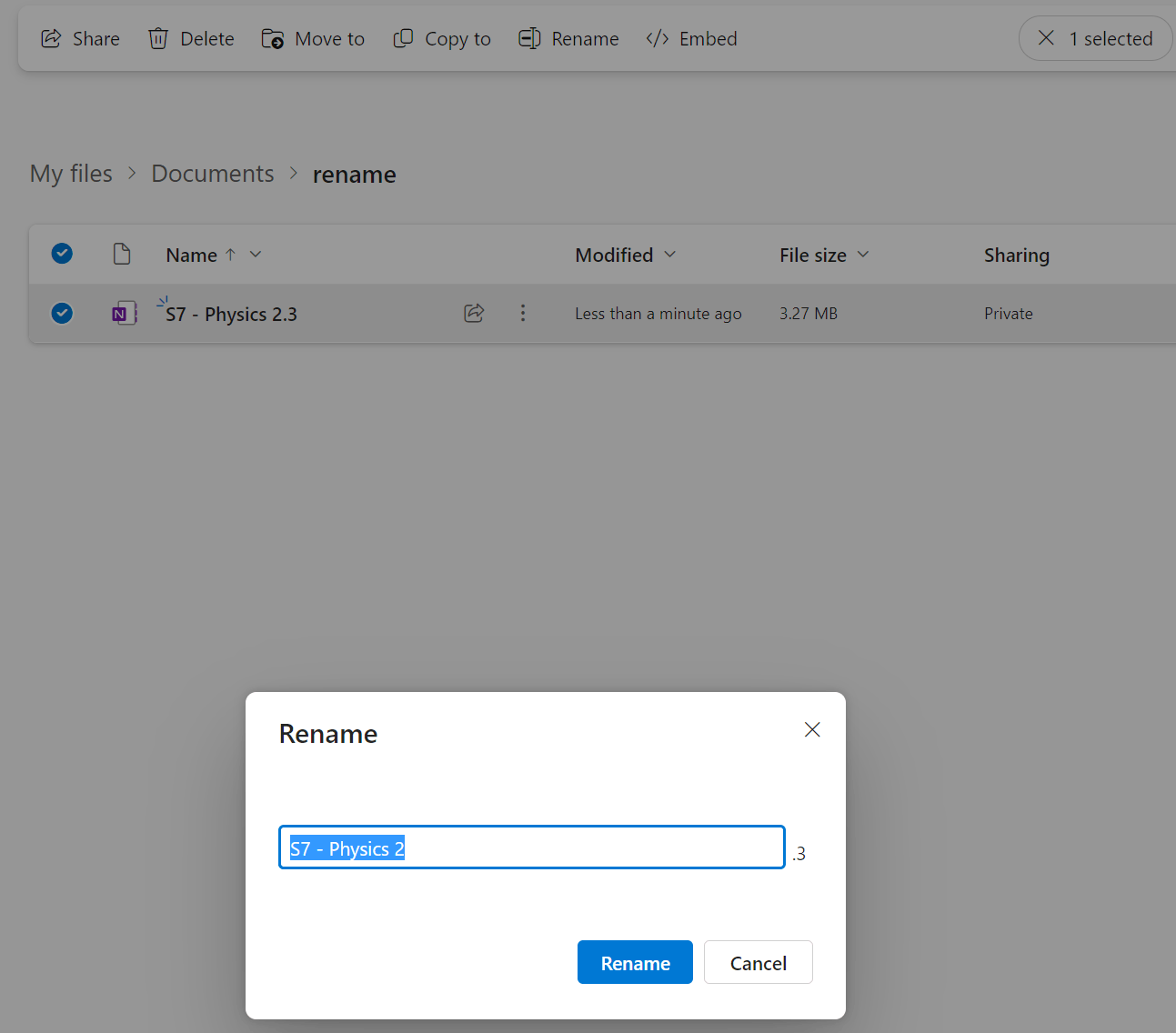The width and height of the screenshot is (1176, 1033).
Task: Clear selection with the X icon
Action: [x=1046, y=38]
